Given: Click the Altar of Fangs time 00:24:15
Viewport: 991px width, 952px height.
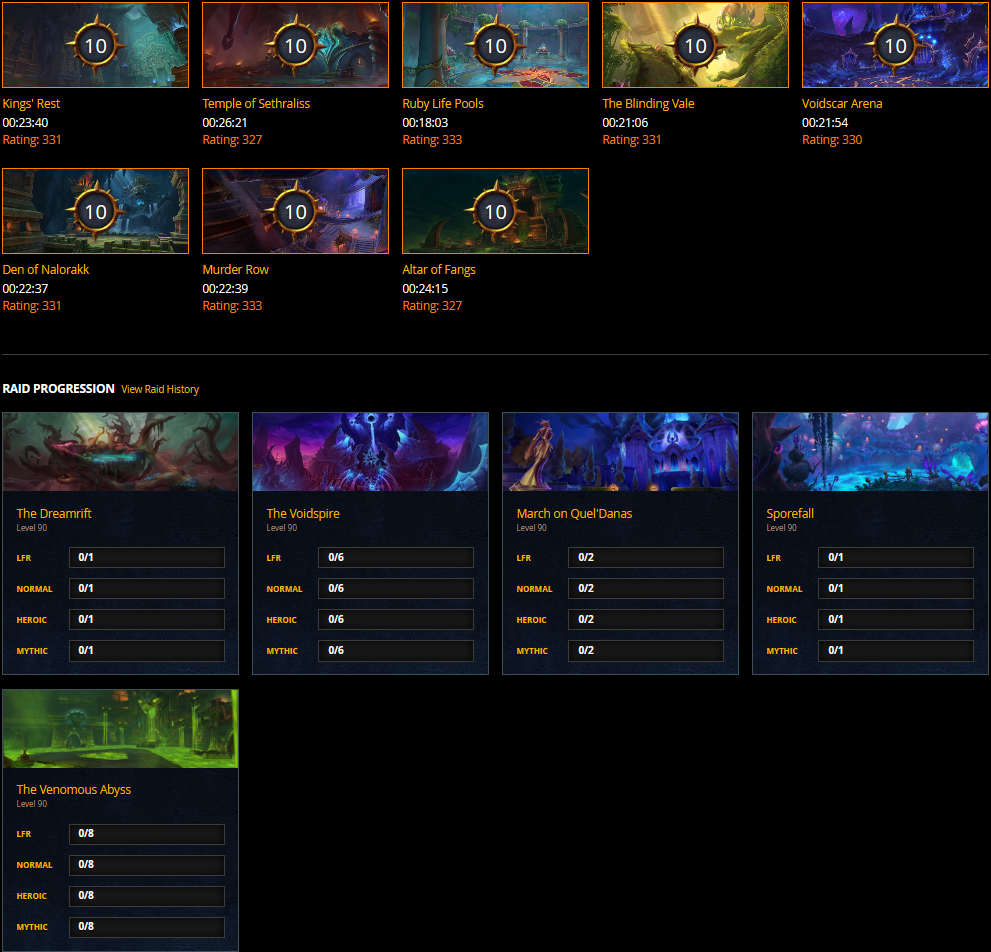Looking at the screenshot, I should coord(425,289).
